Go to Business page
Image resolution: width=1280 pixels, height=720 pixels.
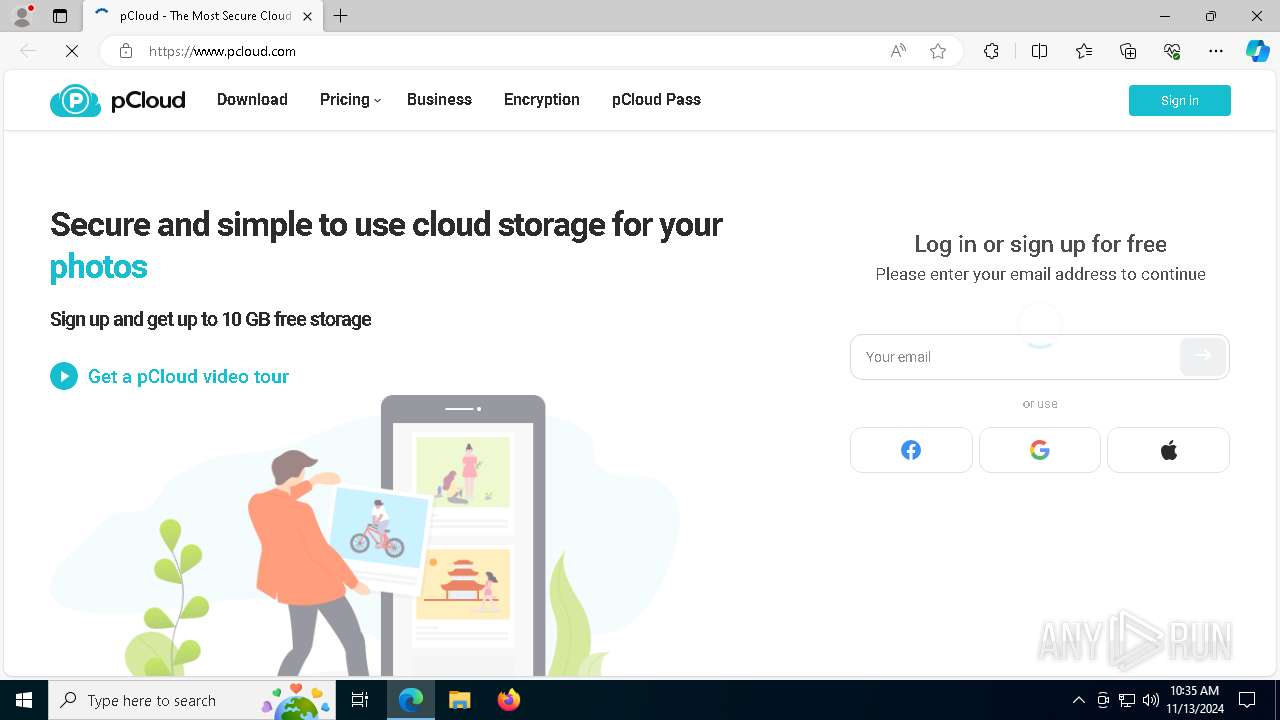(439, 100)
